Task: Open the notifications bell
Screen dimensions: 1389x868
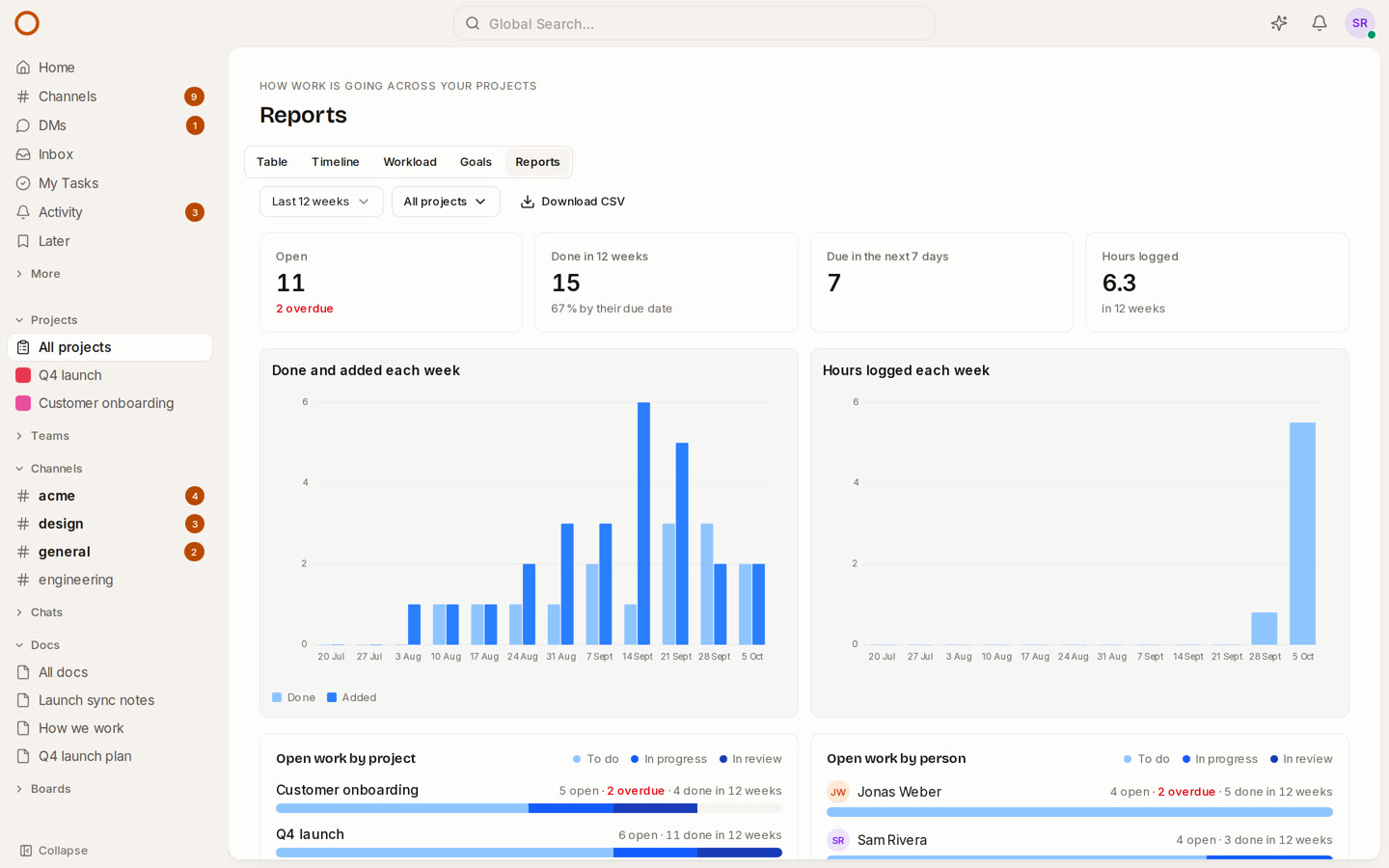Action: (1320, 23)
